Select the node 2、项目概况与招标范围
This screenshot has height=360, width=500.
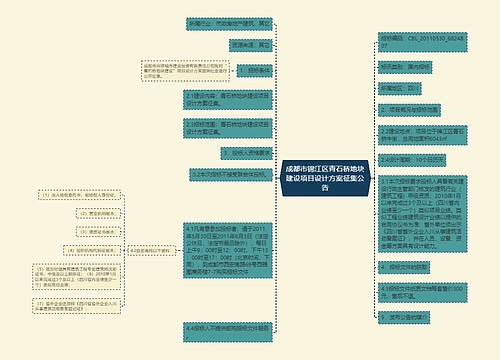[x=409, y=110]
